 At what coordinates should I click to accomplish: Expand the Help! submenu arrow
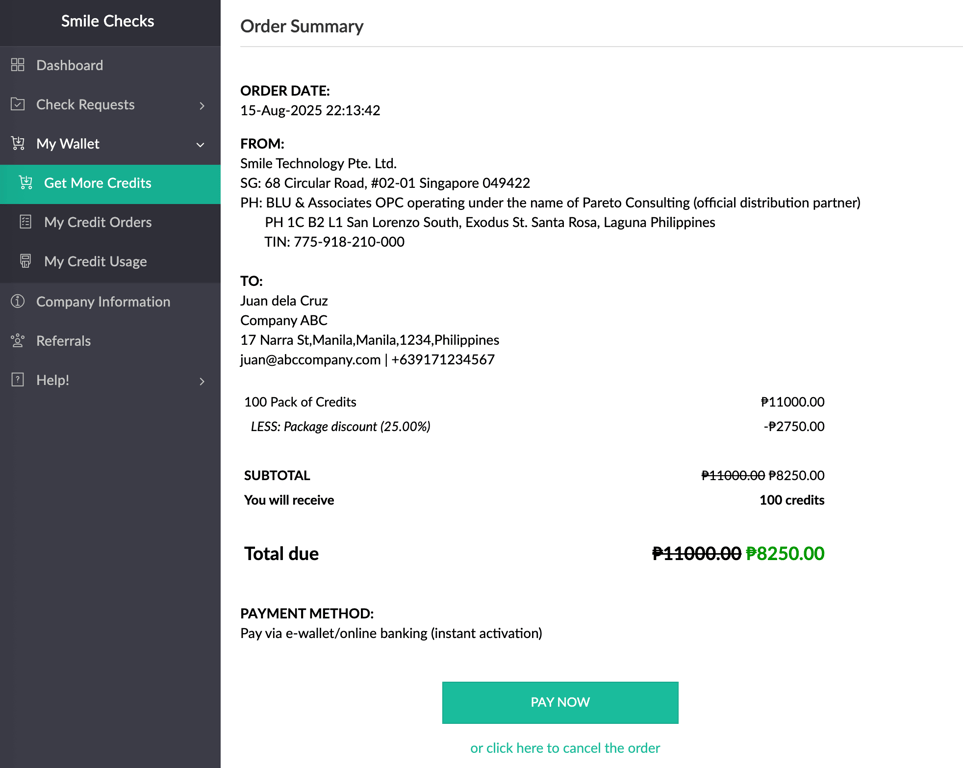202,381
